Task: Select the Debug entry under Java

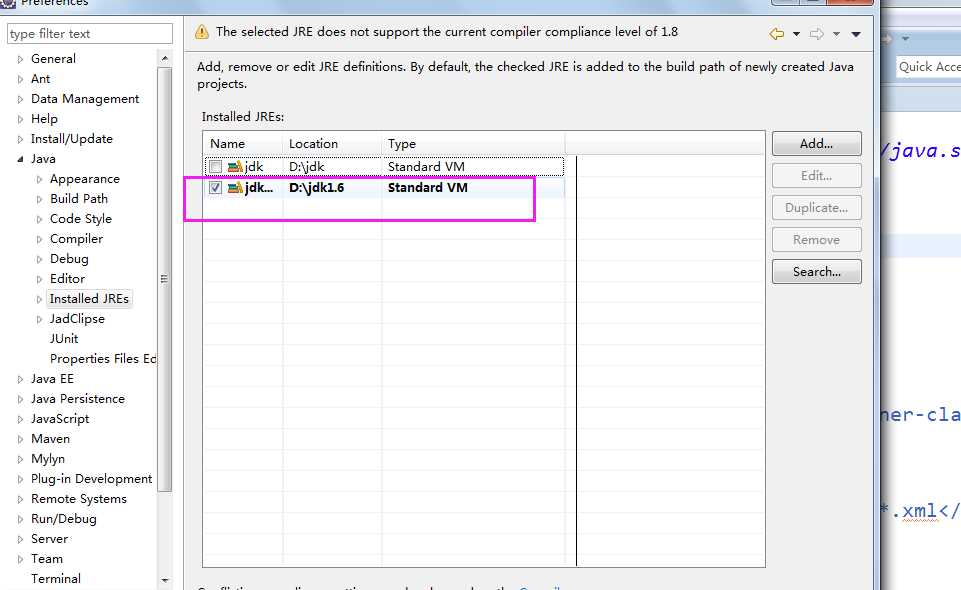Action: coord(69,259)
